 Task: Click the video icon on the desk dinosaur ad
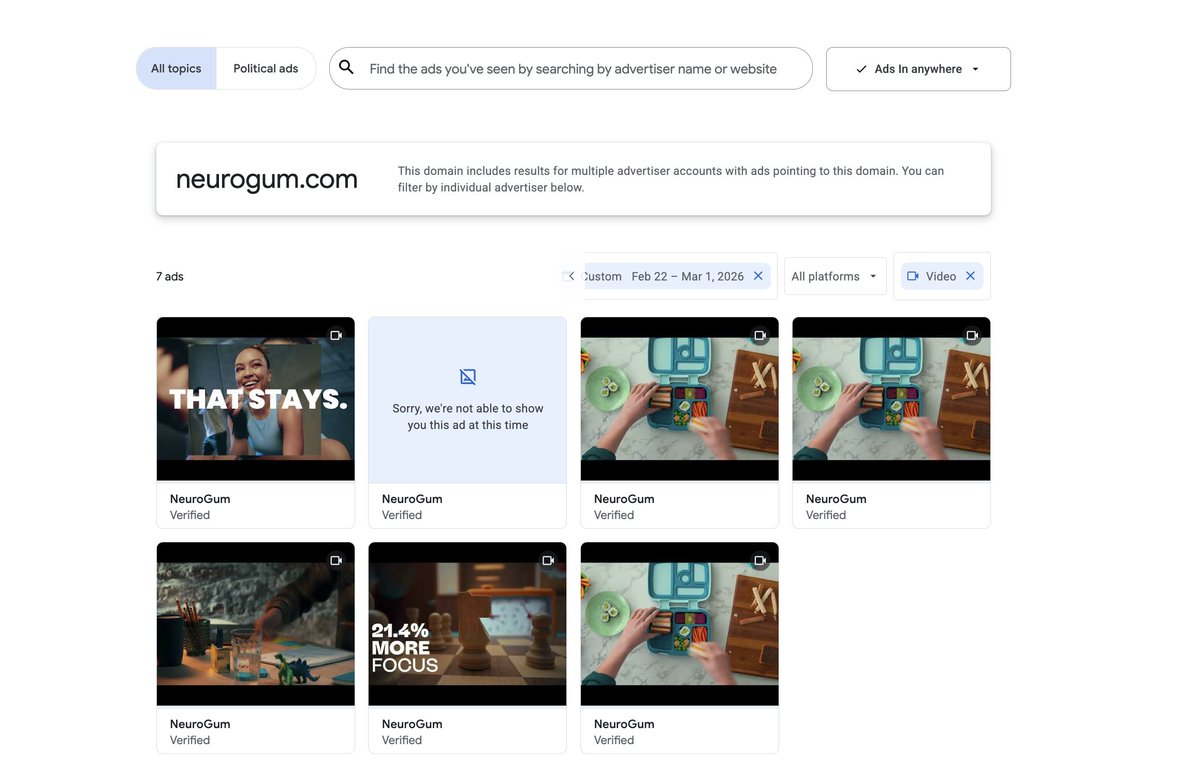(336, 560)
